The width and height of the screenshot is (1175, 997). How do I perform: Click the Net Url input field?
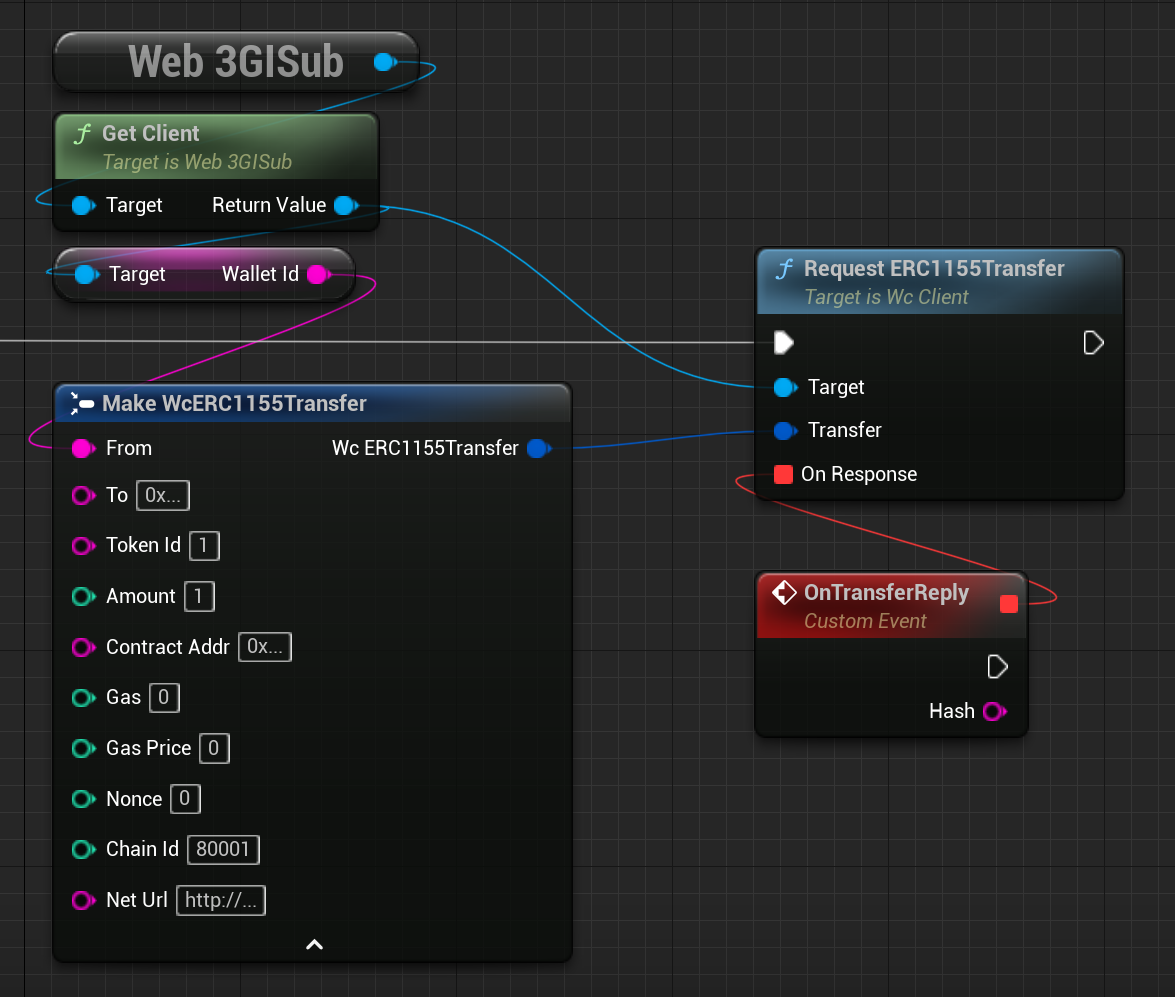pyautogui.click(x=220, y=900)
